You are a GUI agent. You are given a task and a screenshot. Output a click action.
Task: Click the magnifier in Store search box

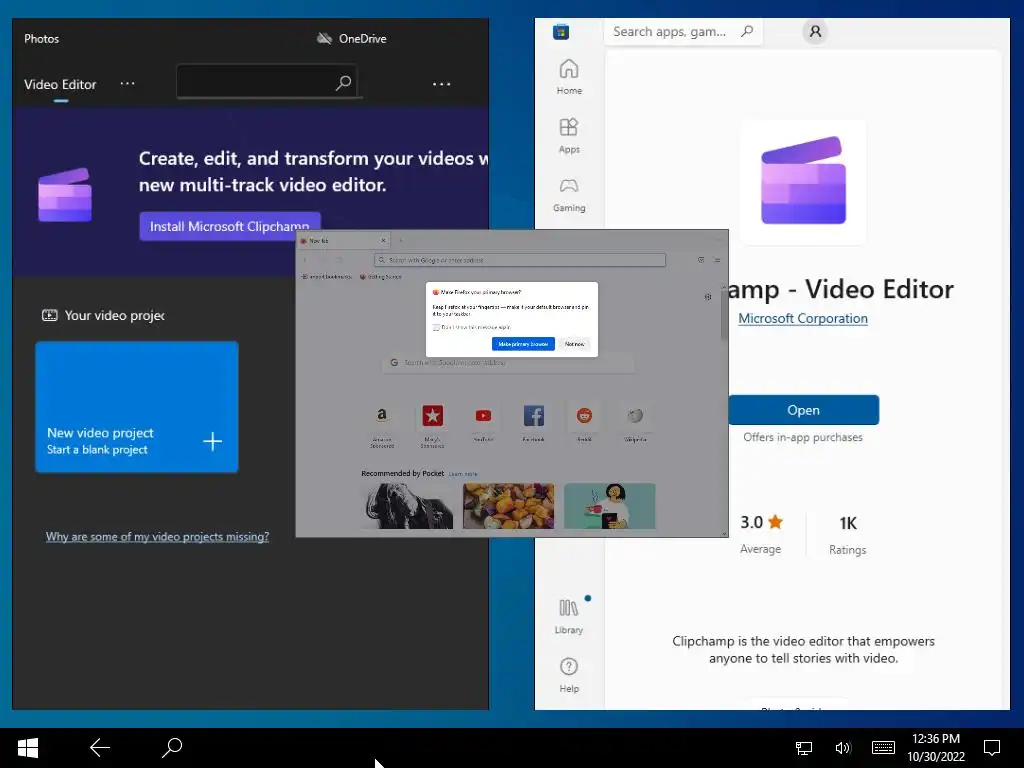747,31
